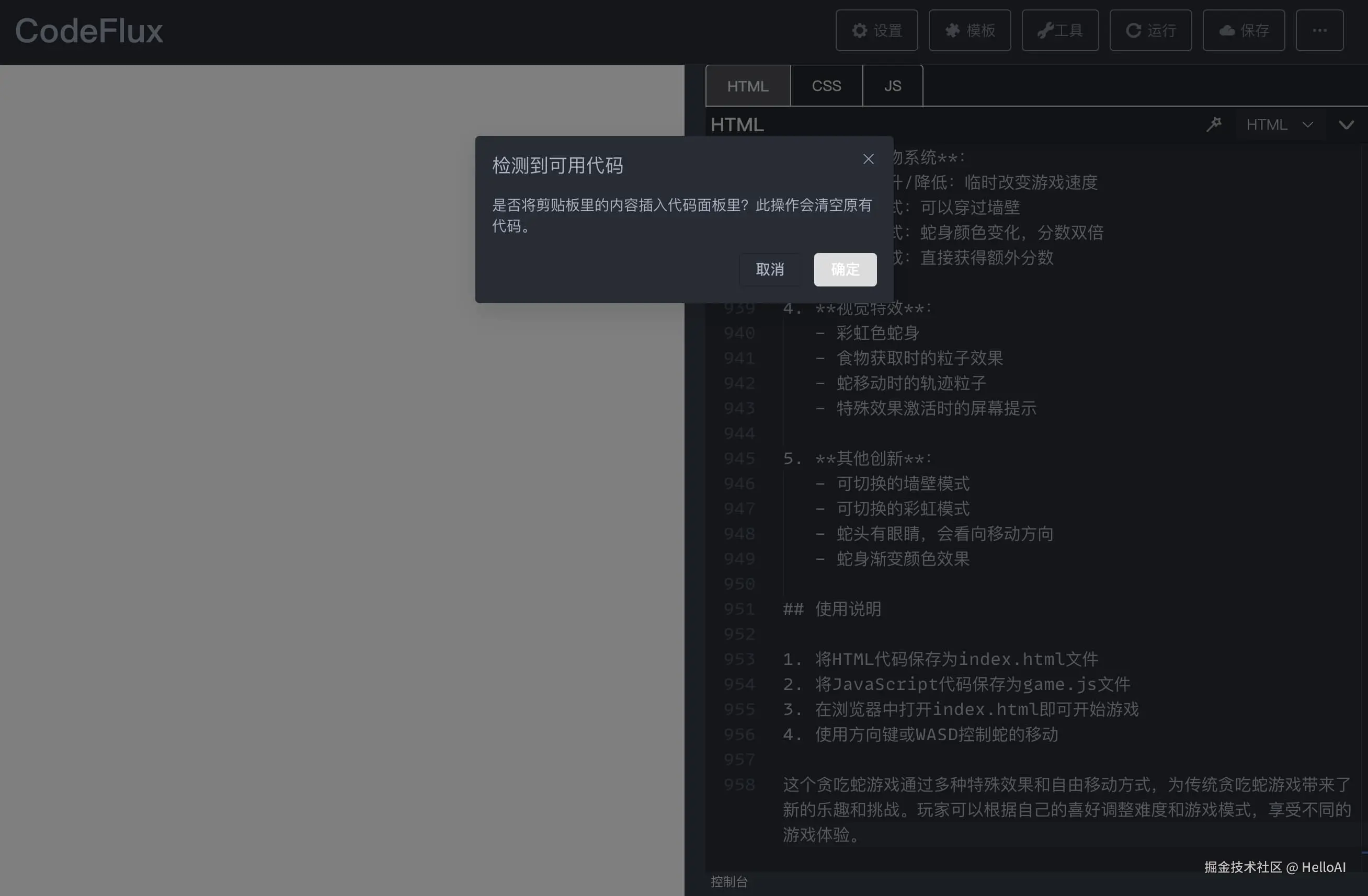Select the HTML tab
Image resolution: width=1368 pixels, height=896 pixels.
747,86
